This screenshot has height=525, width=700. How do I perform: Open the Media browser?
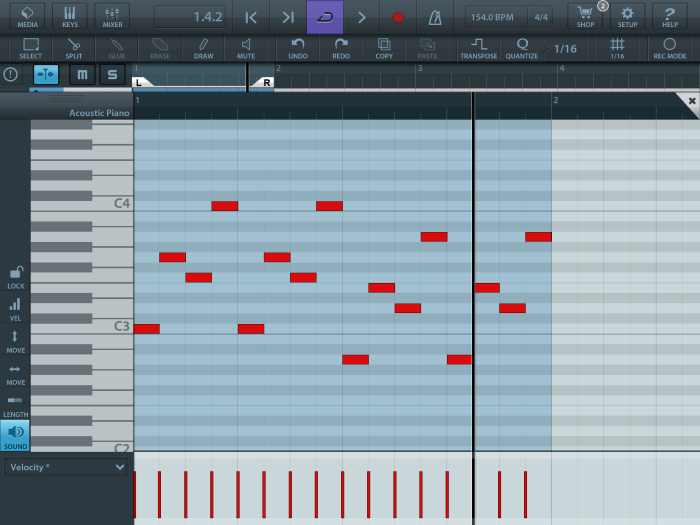[27, 17]
